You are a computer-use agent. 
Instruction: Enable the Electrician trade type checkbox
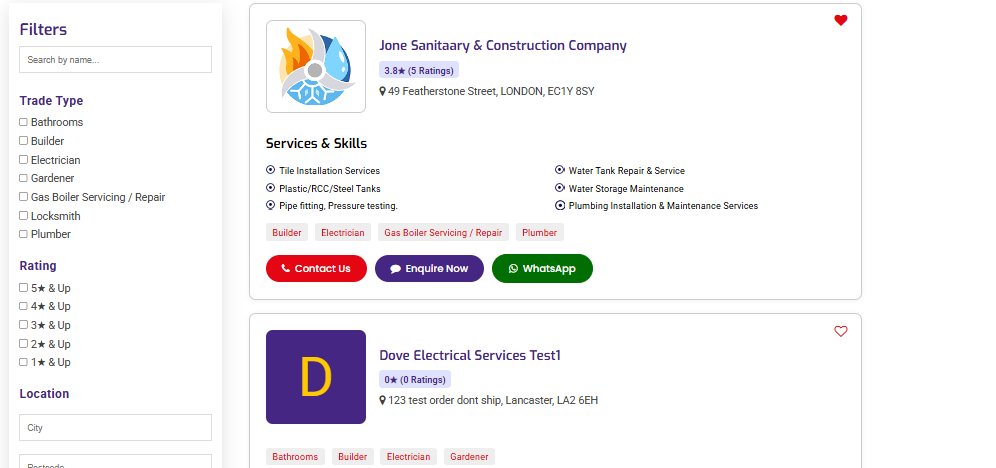24,159
